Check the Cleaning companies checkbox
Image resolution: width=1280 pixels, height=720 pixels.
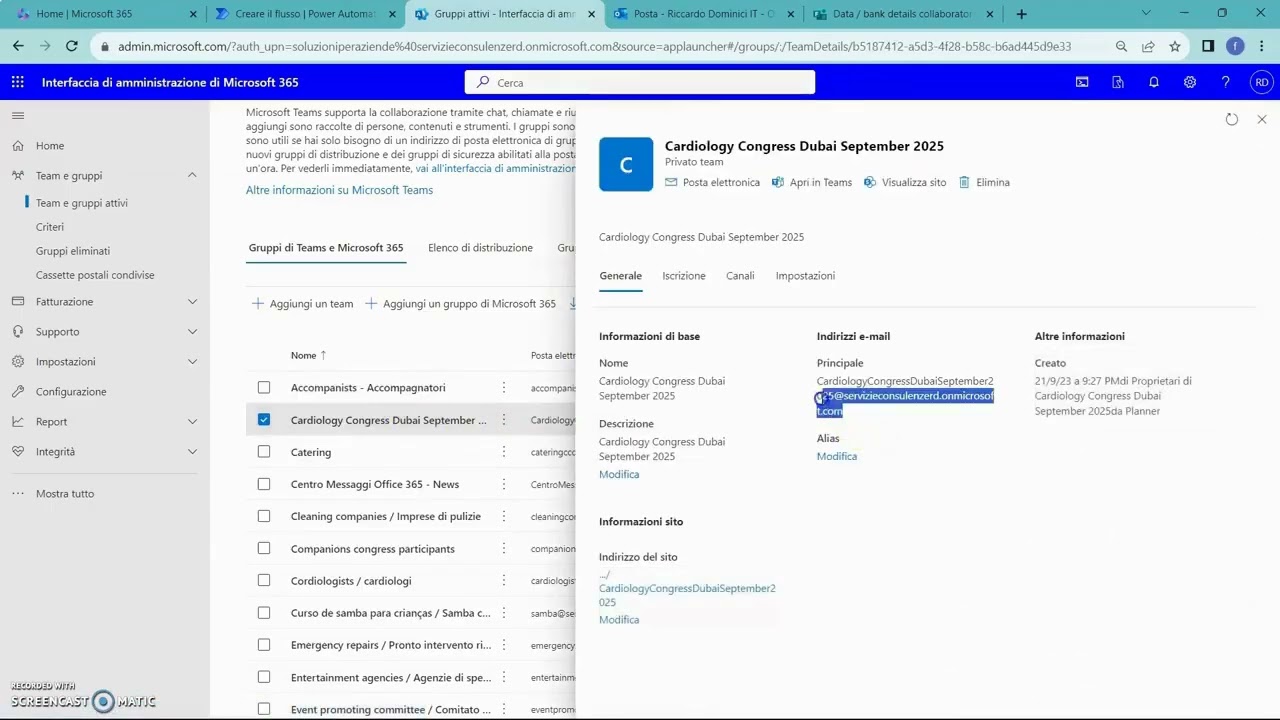point(264,516)
